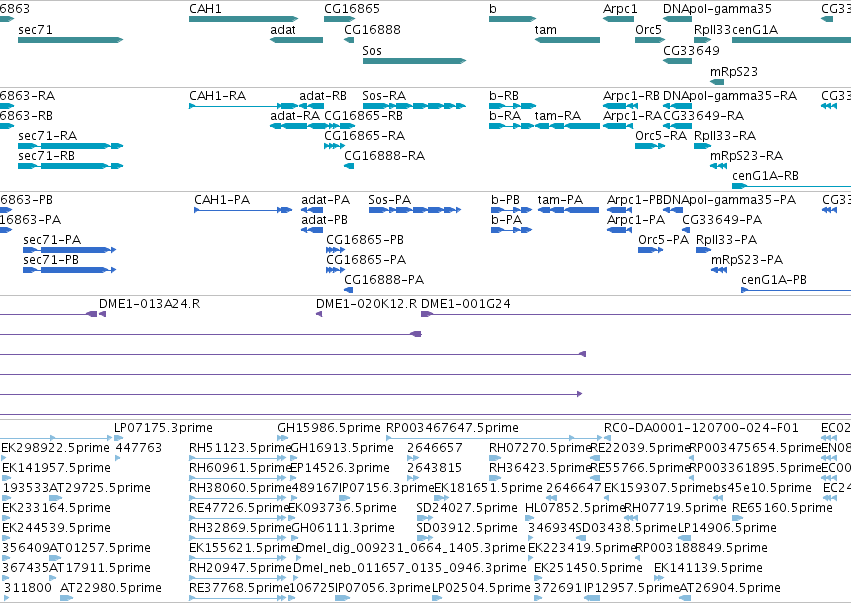Image resolution: width=851 pixels, height=603 pixels.
Task: Open the CG33649-PA protein label
Action: 722,220
